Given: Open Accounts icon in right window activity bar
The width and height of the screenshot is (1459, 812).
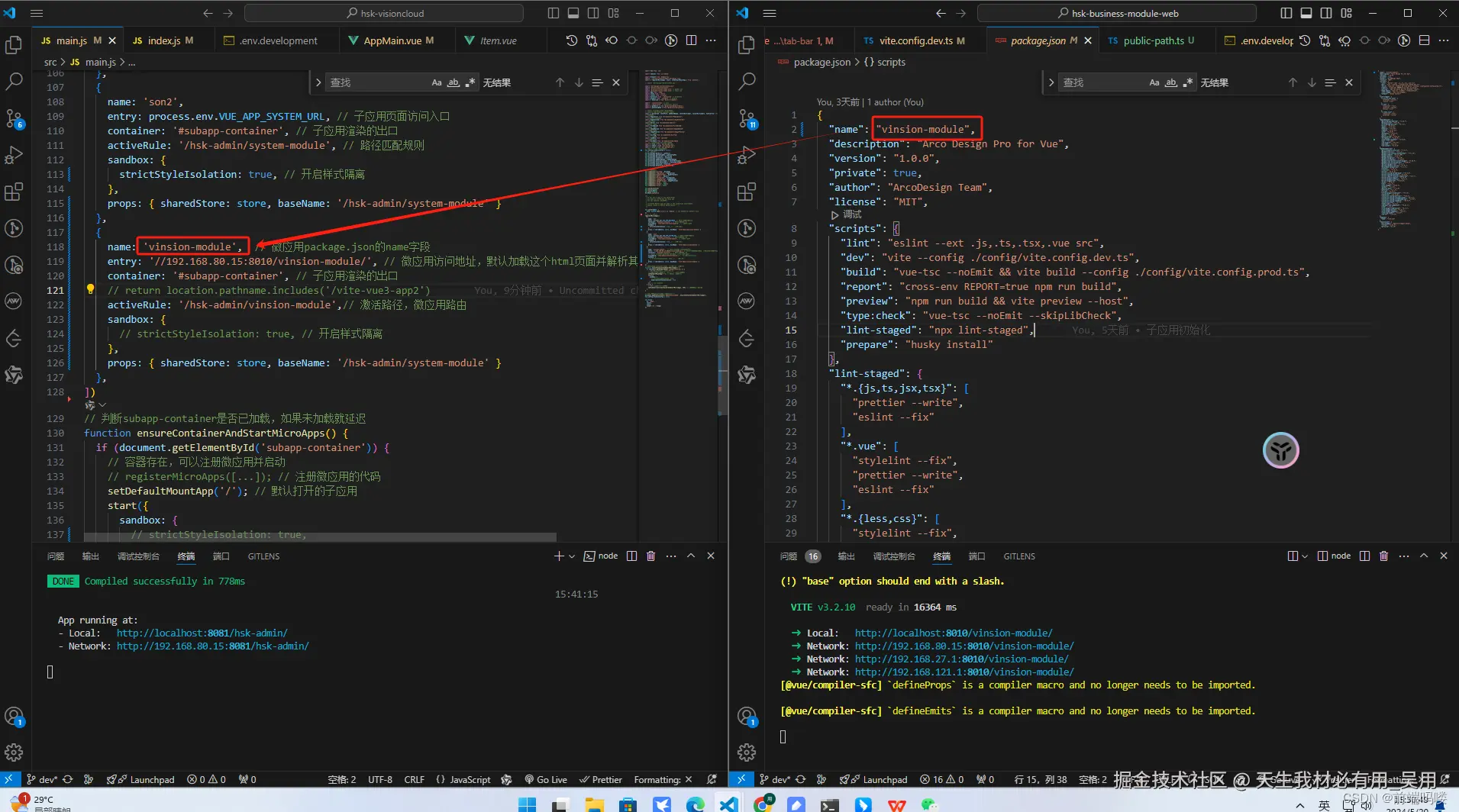Looking at the screenshot, I should tap(747, 717).
